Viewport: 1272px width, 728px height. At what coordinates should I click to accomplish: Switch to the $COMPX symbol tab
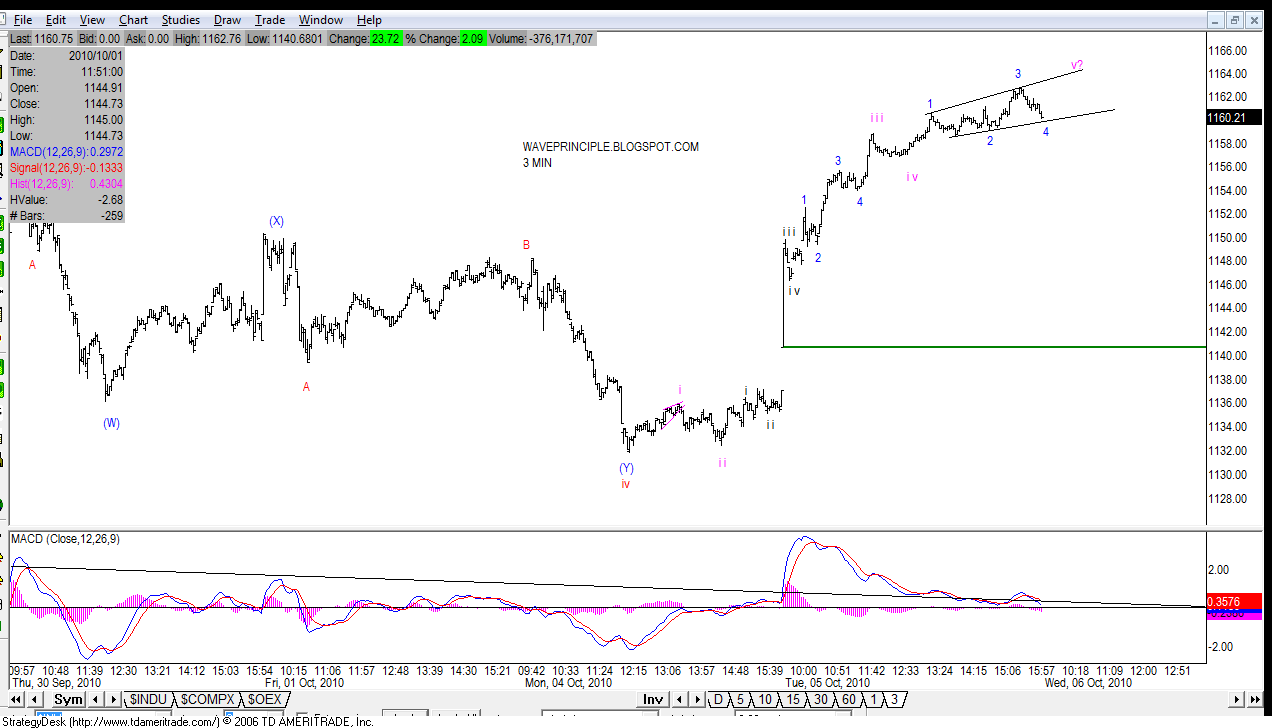pyautogui.click(x=208, y=699)
